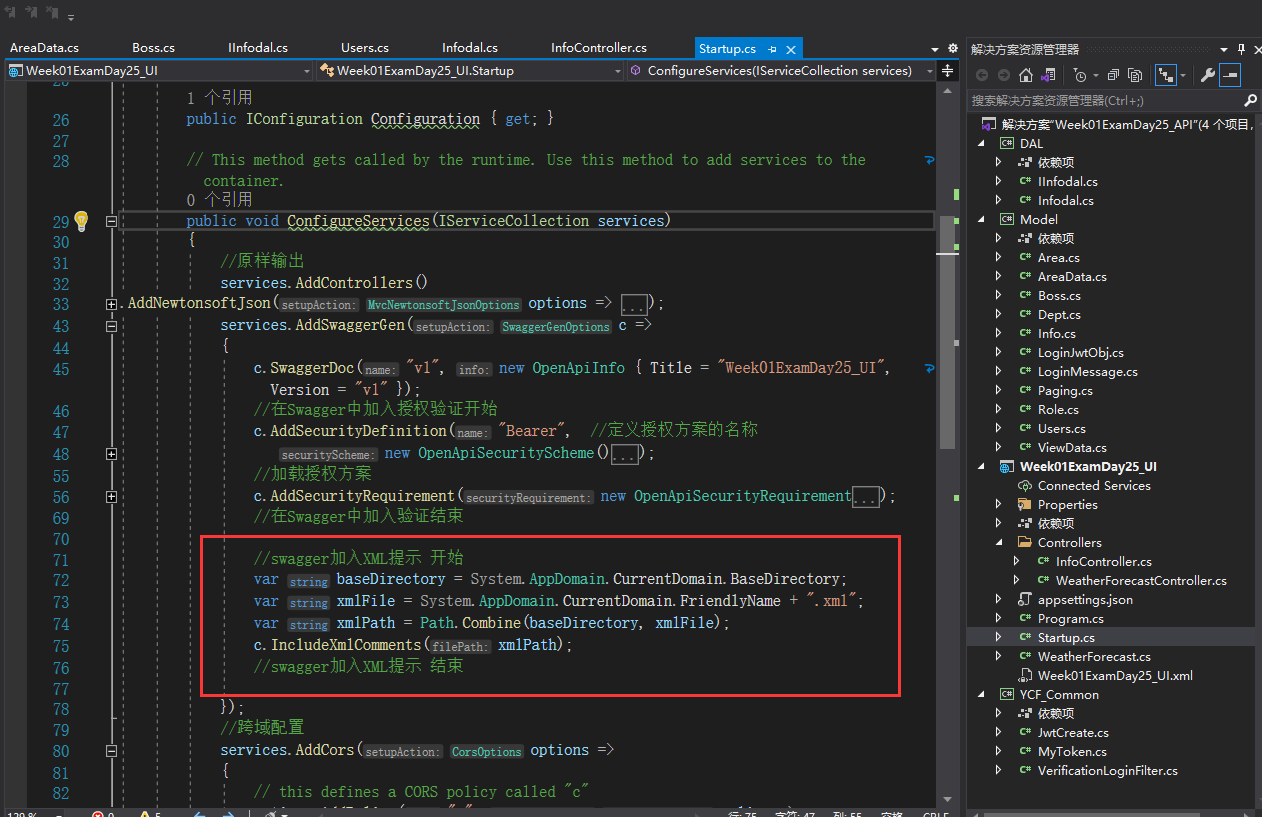
Task: Toggle the pin on the Startup.cs tab
Action: click(x=773, y=48)
